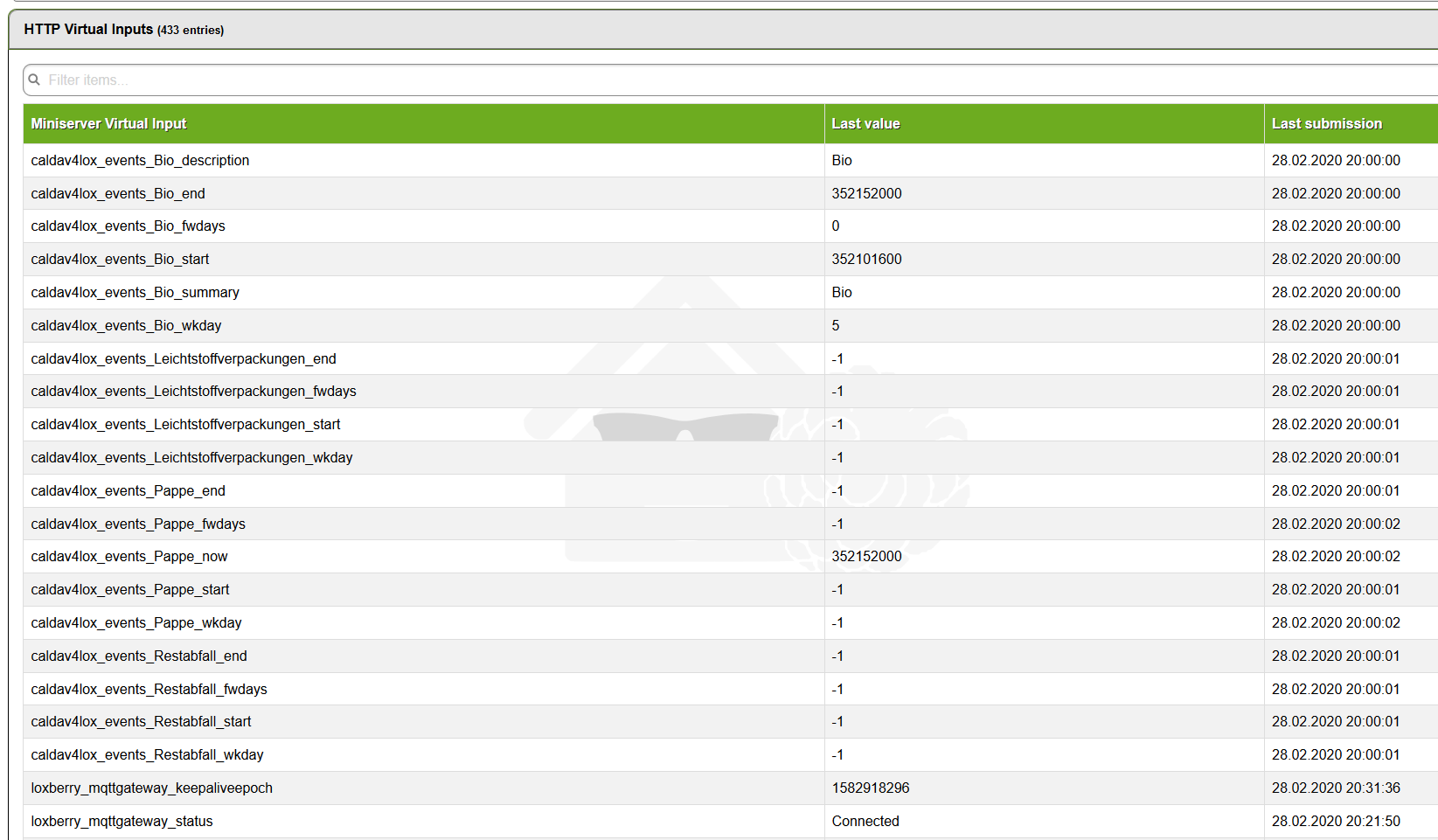
Task: Select the caldav4lox_events_Pappe_now row
Action: (731, 557)
